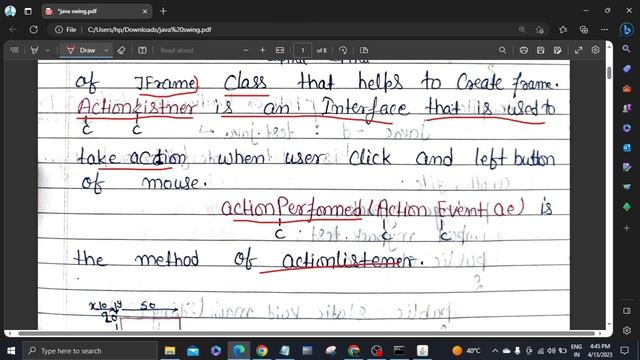
Task: Go back using the browser back arrow
Action: pyautogui.click(x=13, y=29)
